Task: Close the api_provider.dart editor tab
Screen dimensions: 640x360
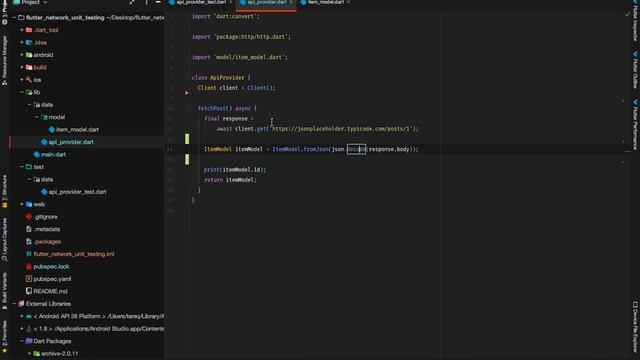Action: (x=291, y=2)
